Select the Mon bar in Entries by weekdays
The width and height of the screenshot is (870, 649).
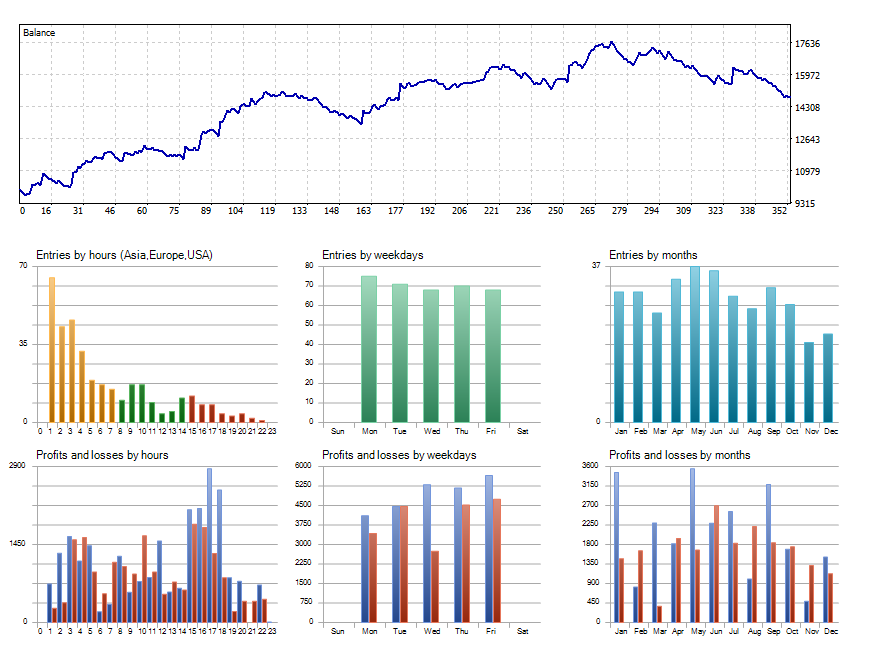369,349
